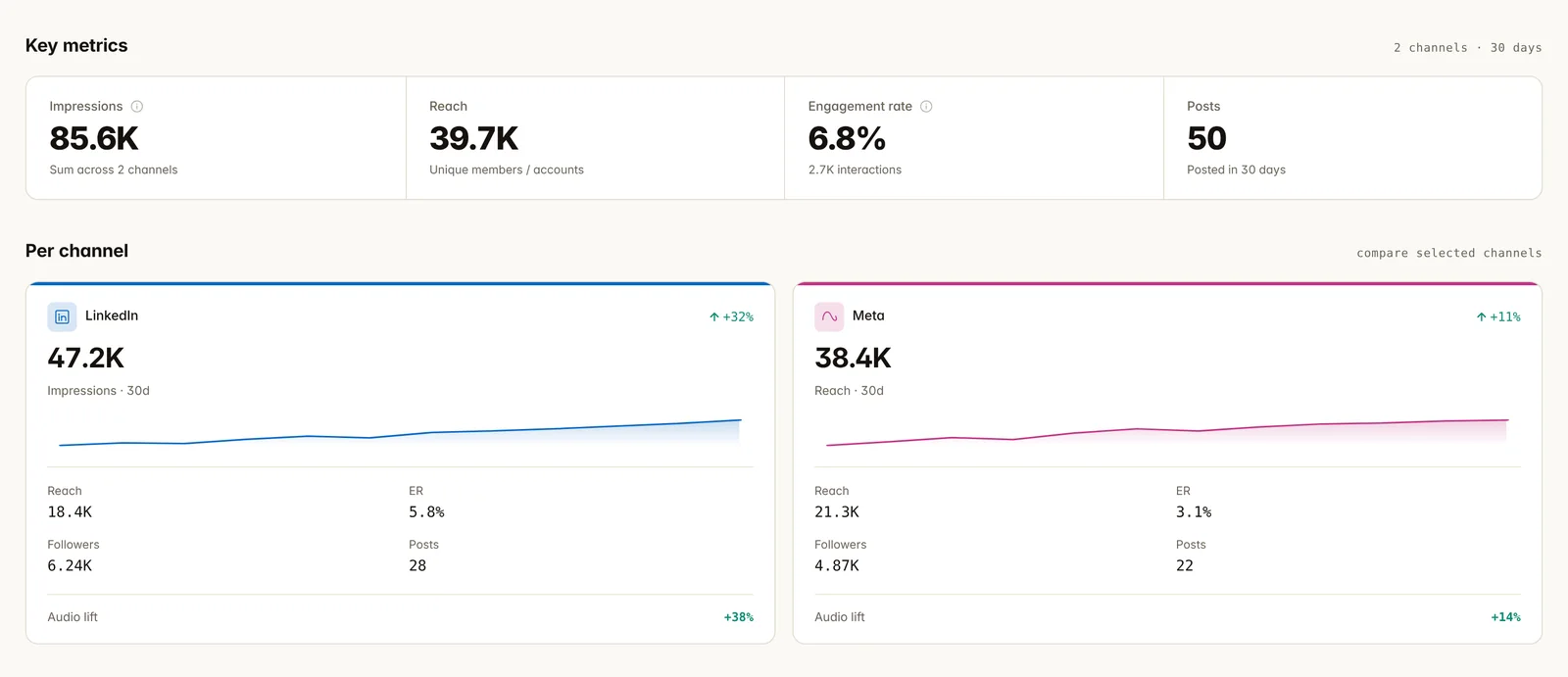Click the LinkedIn logo icon
This screenshot has width=1568, height=677.
click(x=62, y=316)
